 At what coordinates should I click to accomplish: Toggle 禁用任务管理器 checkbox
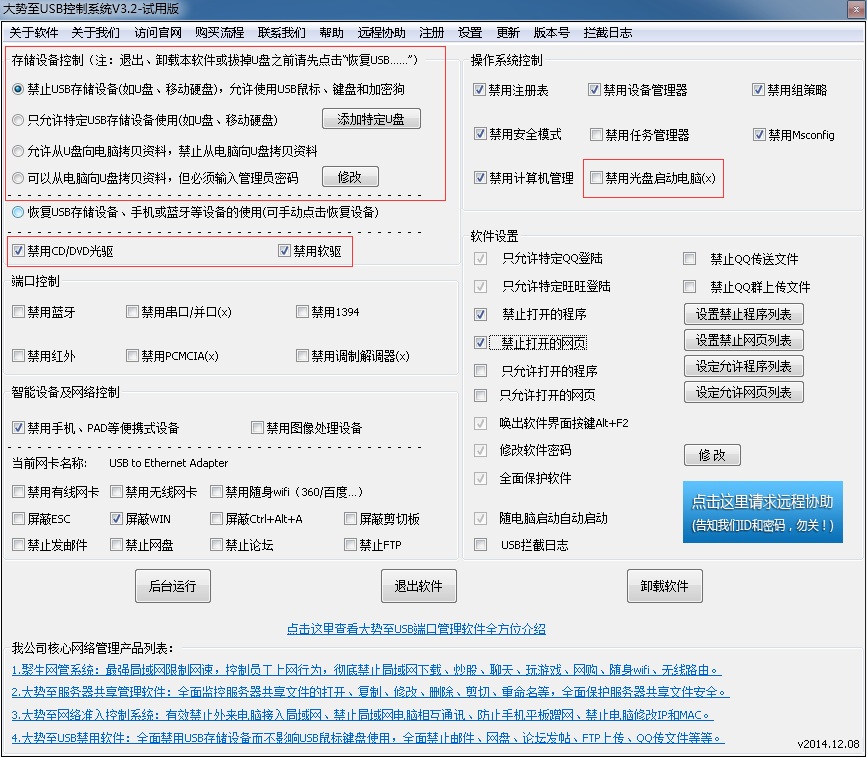coord(597,135)
